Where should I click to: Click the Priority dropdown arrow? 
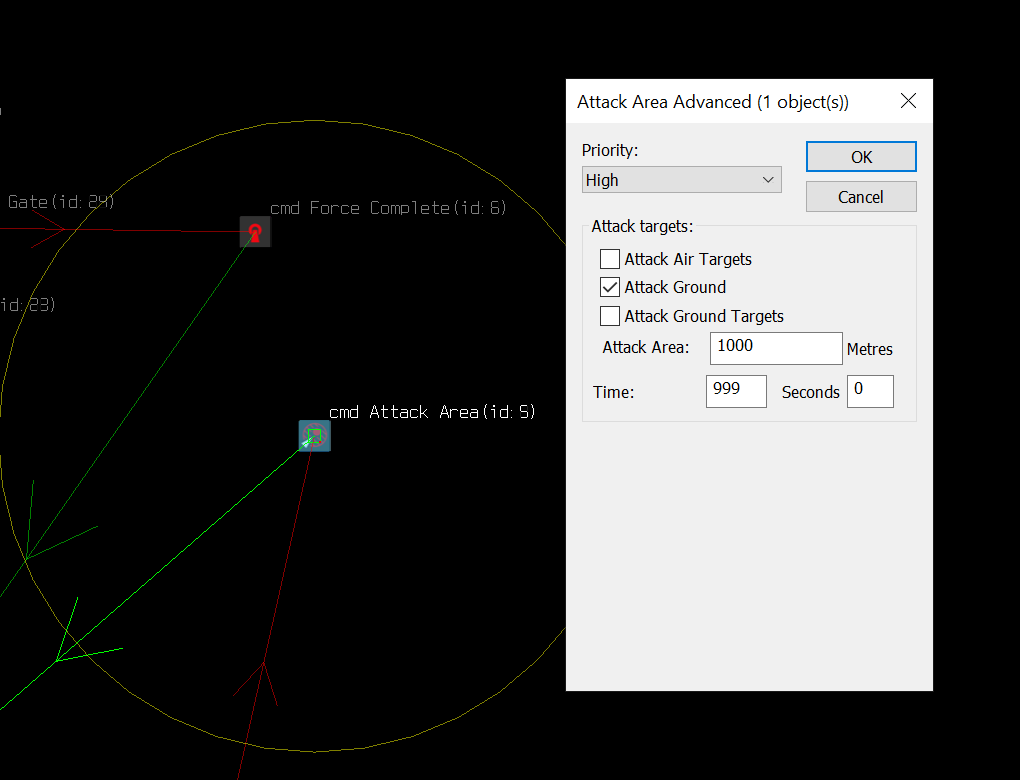click(768, 180)
